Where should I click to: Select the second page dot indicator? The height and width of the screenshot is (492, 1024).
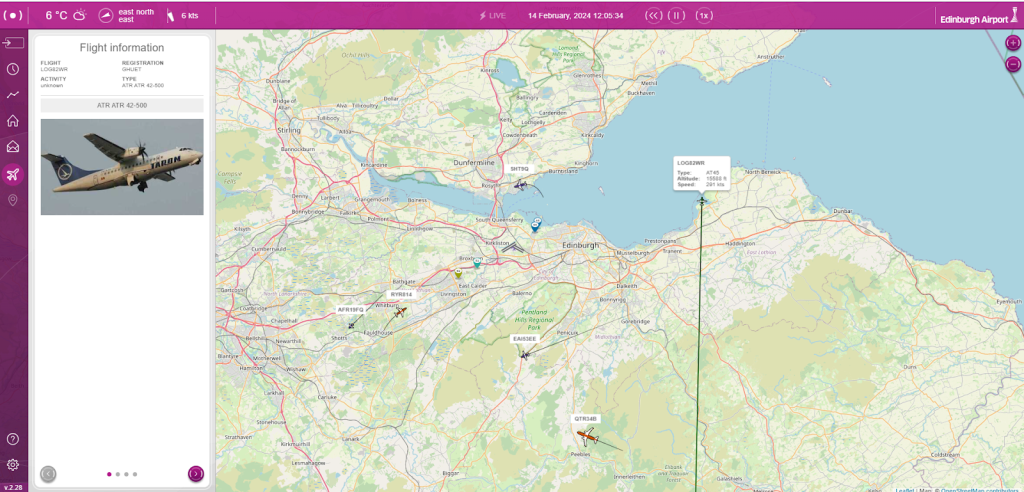coord(118,474)
